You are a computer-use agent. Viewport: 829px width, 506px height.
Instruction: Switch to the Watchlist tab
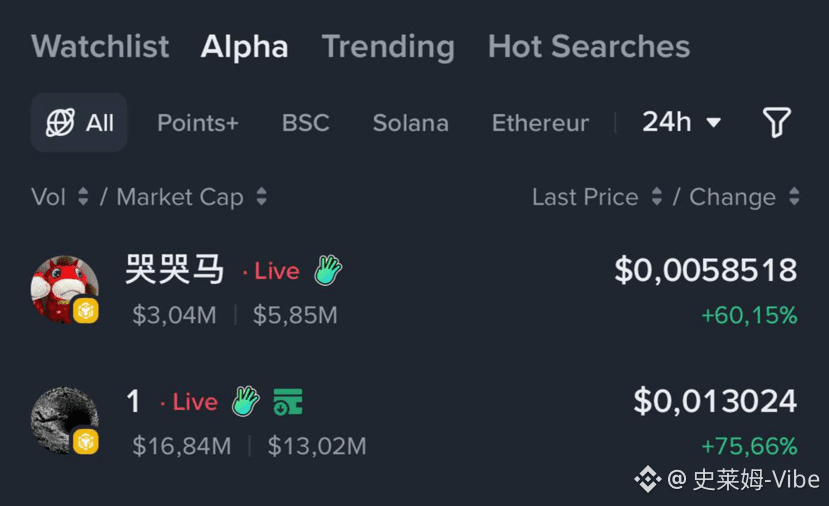[100, 46]
